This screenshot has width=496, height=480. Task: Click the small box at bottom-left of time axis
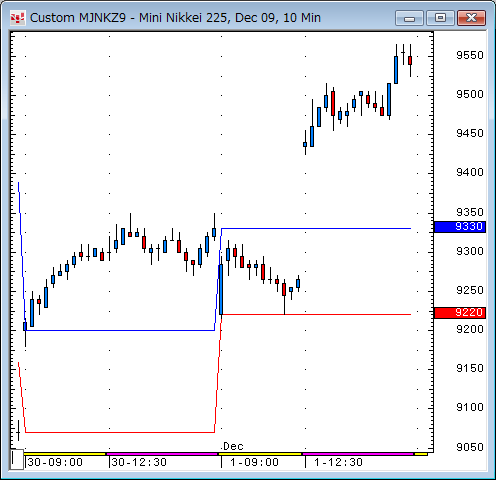point(17,459)
